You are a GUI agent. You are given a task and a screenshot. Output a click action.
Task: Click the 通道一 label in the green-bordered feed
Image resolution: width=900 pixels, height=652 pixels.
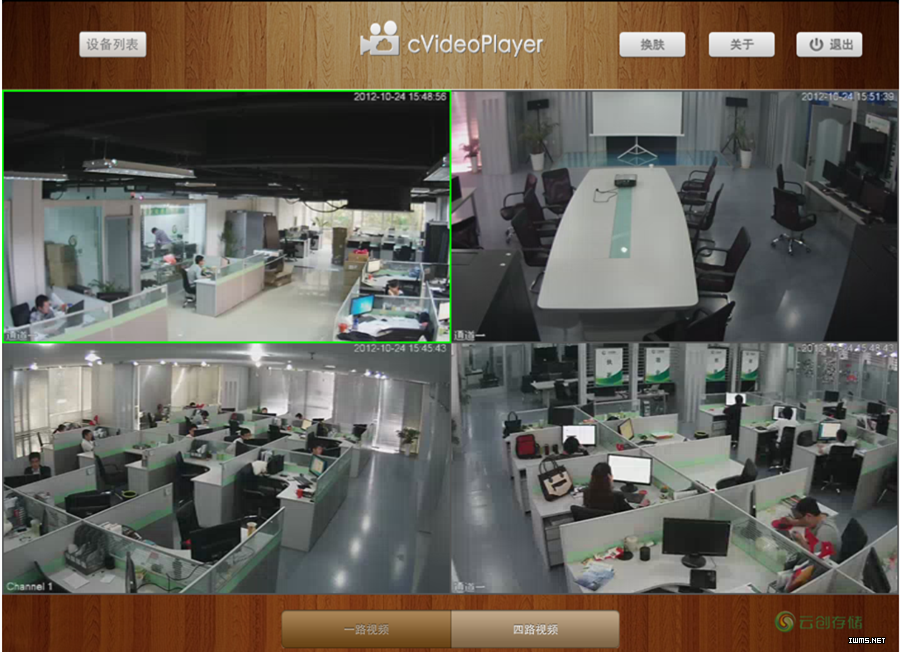click(x=22, y=336)
